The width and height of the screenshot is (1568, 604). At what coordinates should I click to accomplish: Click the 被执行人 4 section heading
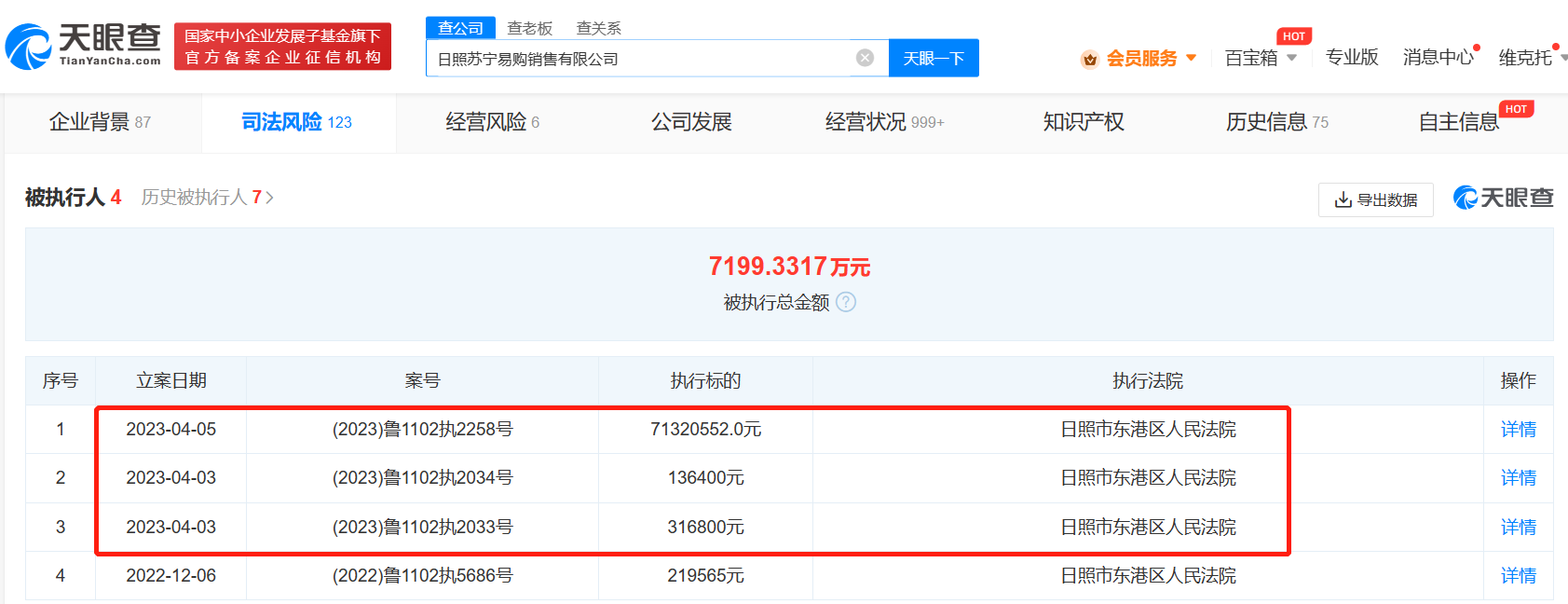[x=73, y=198]
